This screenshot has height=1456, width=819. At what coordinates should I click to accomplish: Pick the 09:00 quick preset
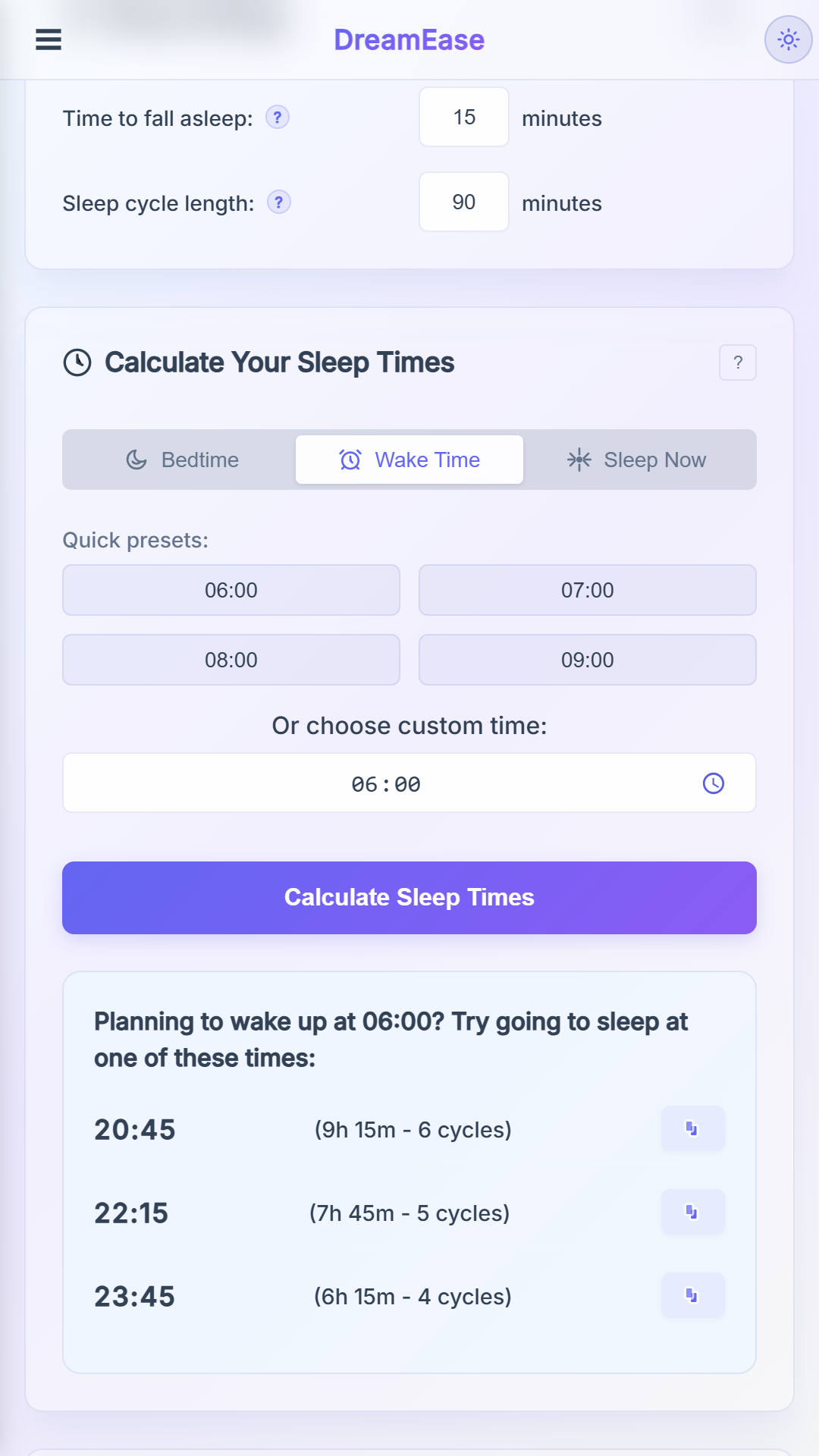(588, 660)
